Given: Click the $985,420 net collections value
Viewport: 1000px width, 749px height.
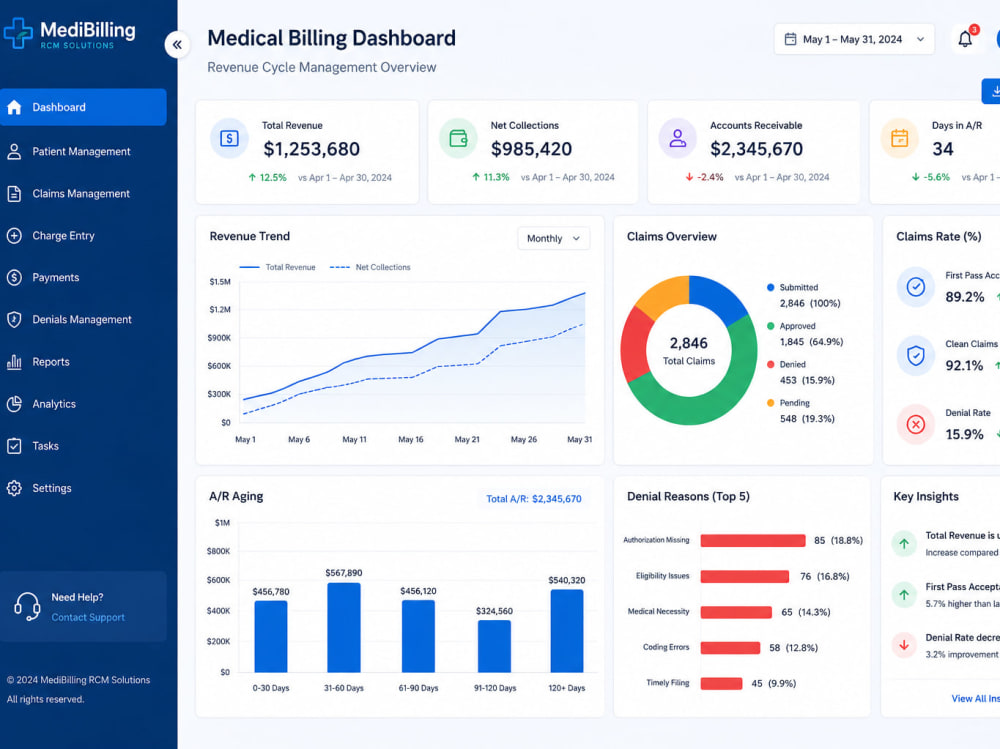Looking at the screenshot, I should click(531, 149).
